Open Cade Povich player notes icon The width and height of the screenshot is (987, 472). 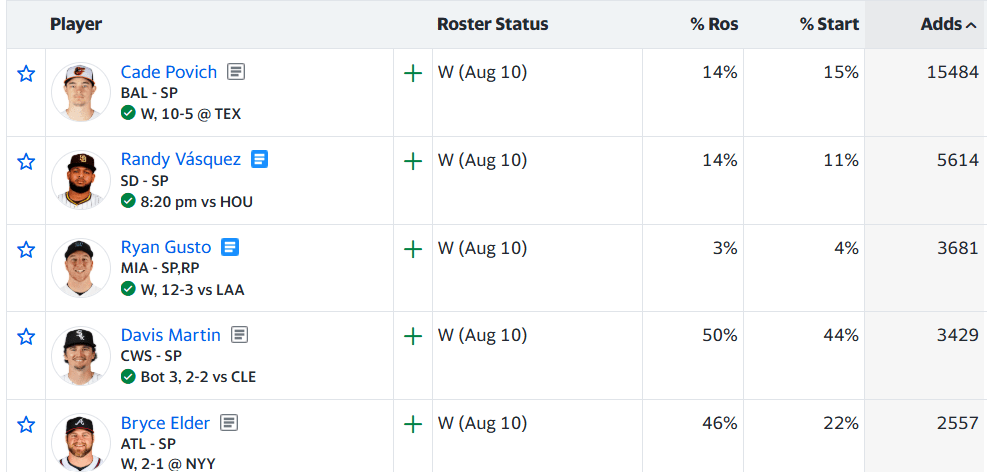(x=236, y=72)
